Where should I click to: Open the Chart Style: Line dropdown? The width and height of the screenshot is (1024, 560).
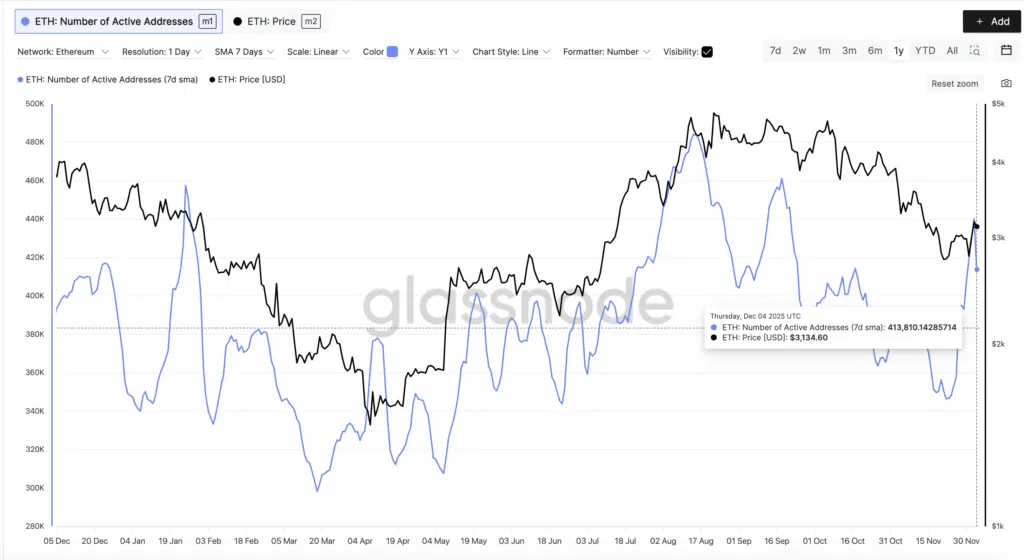(x=511, y=52)
